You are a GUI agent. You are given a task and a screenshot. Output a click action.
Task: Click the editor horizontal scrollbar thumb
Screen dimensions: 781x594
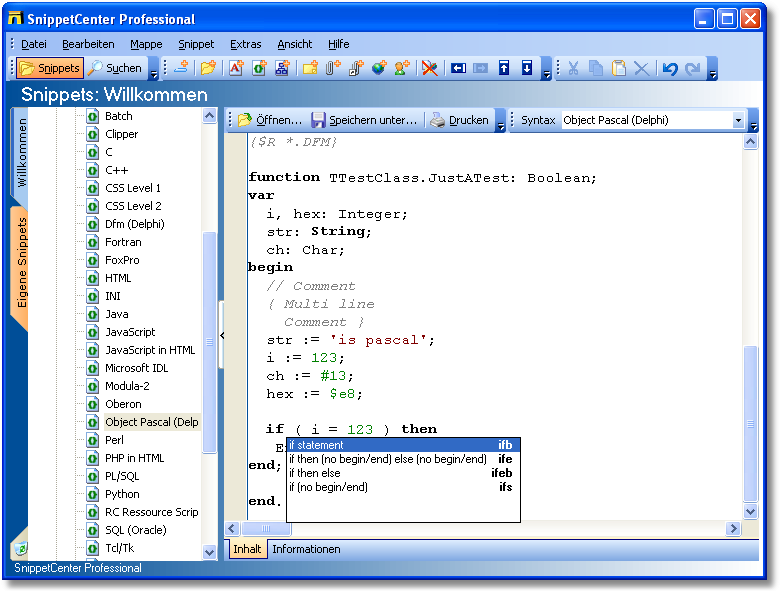[266, 529]
